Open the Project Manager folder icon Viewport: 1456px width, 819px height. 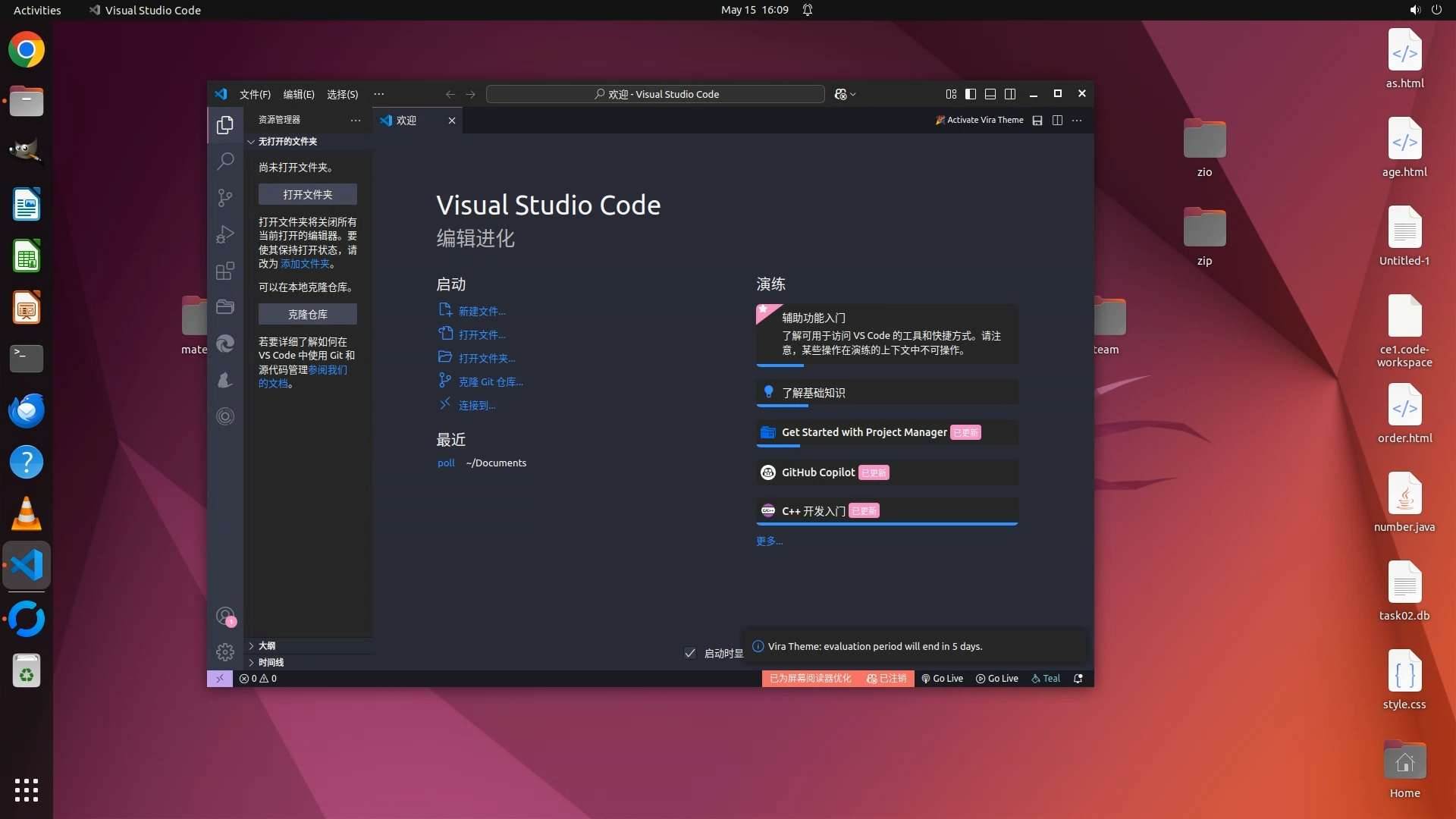coord(225,307)
